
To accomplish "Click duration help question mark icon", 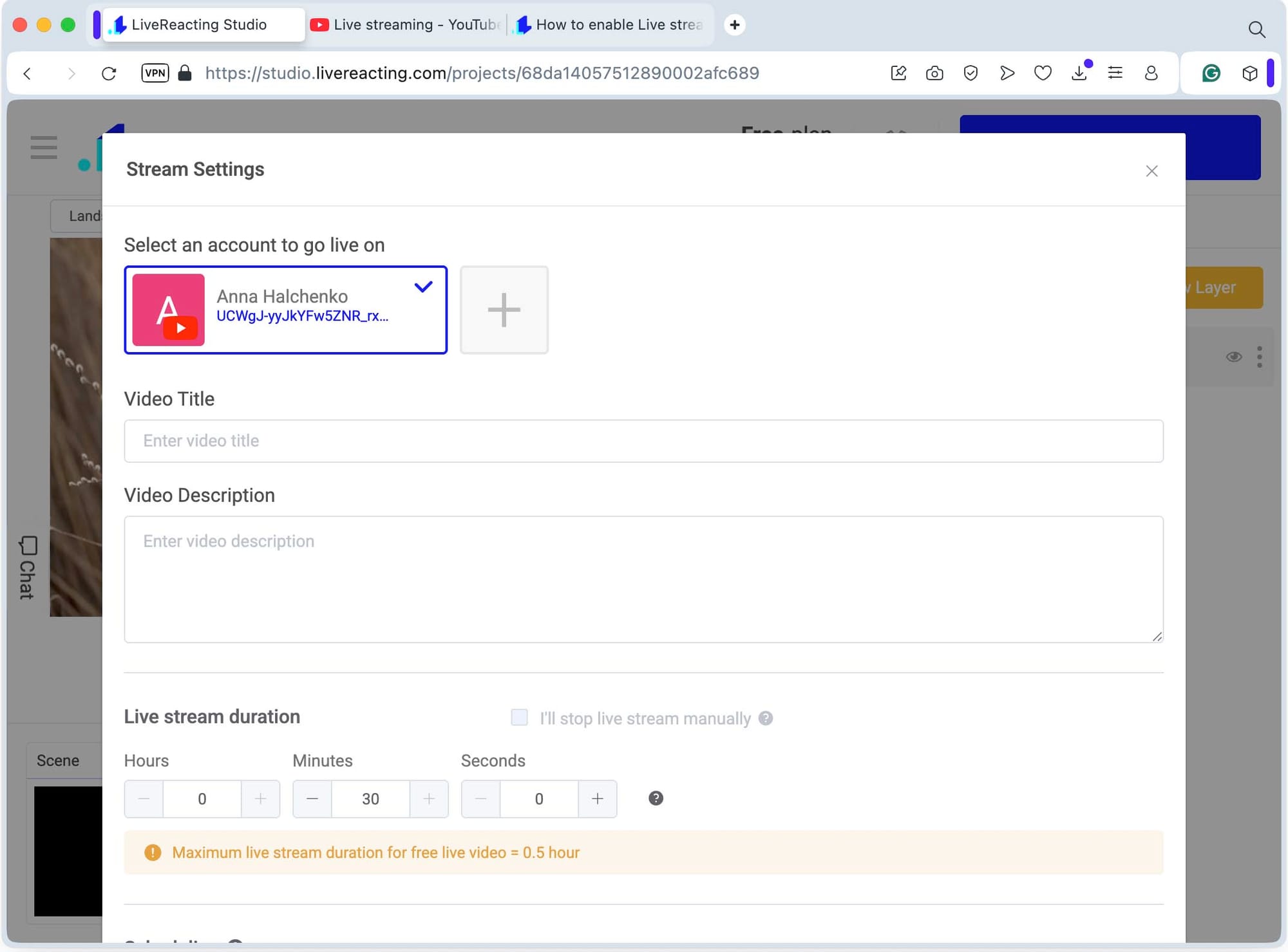I will [656, 798].
